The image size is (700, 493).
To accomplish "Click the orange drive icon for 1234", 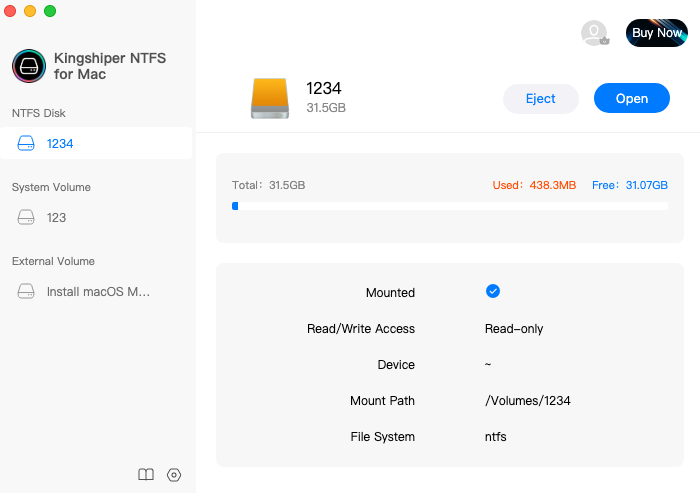I will pyautogui.click(x=270, y=98).
